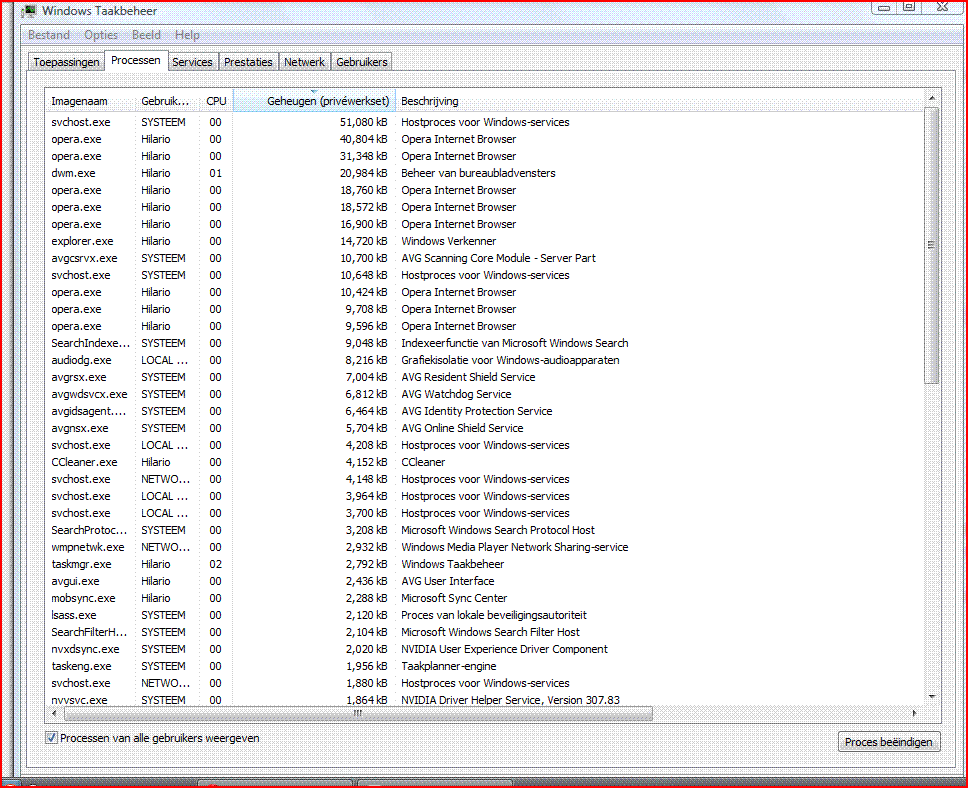Select the nvxdsync.exe process row

pos(484,649)
